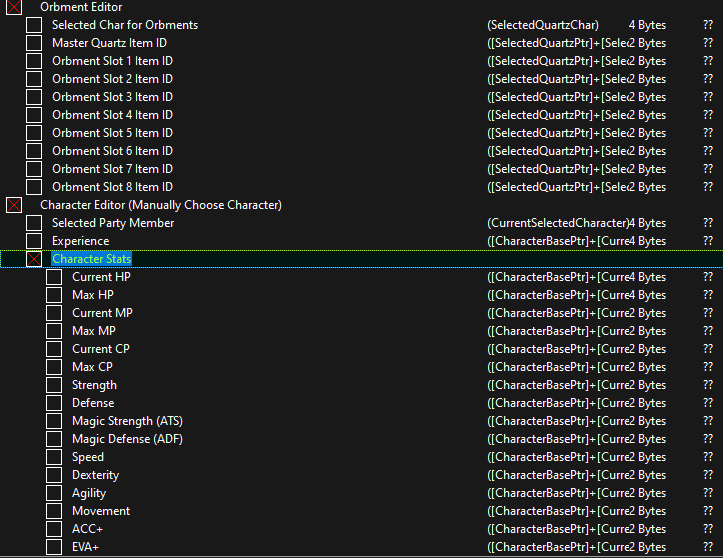Image resolution: width=723 pixels, height=558 pixels.
Task: Select the Selected Char for Orbments description
Action: [x=125, y=25]
